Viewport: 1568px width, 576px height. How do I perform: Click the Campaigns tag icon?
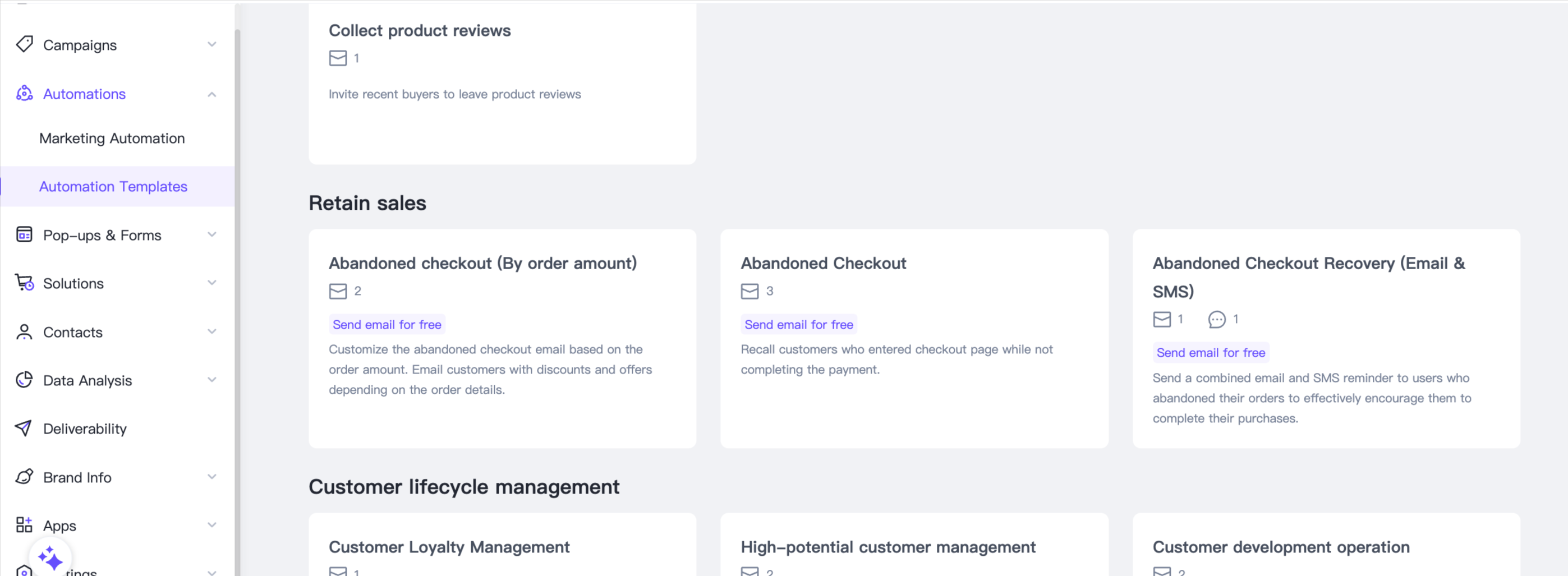click(24, 44)
